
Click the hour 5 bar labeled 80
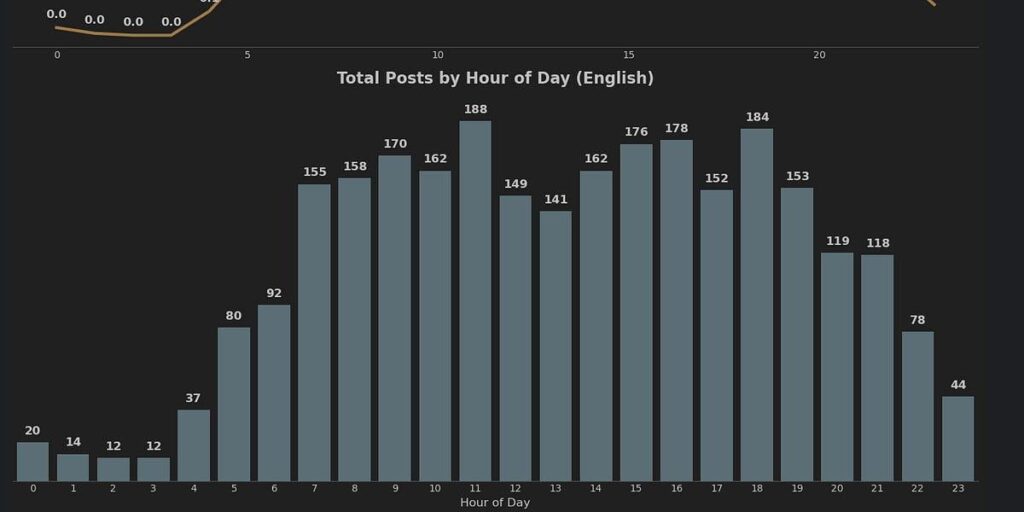[234, 404]
